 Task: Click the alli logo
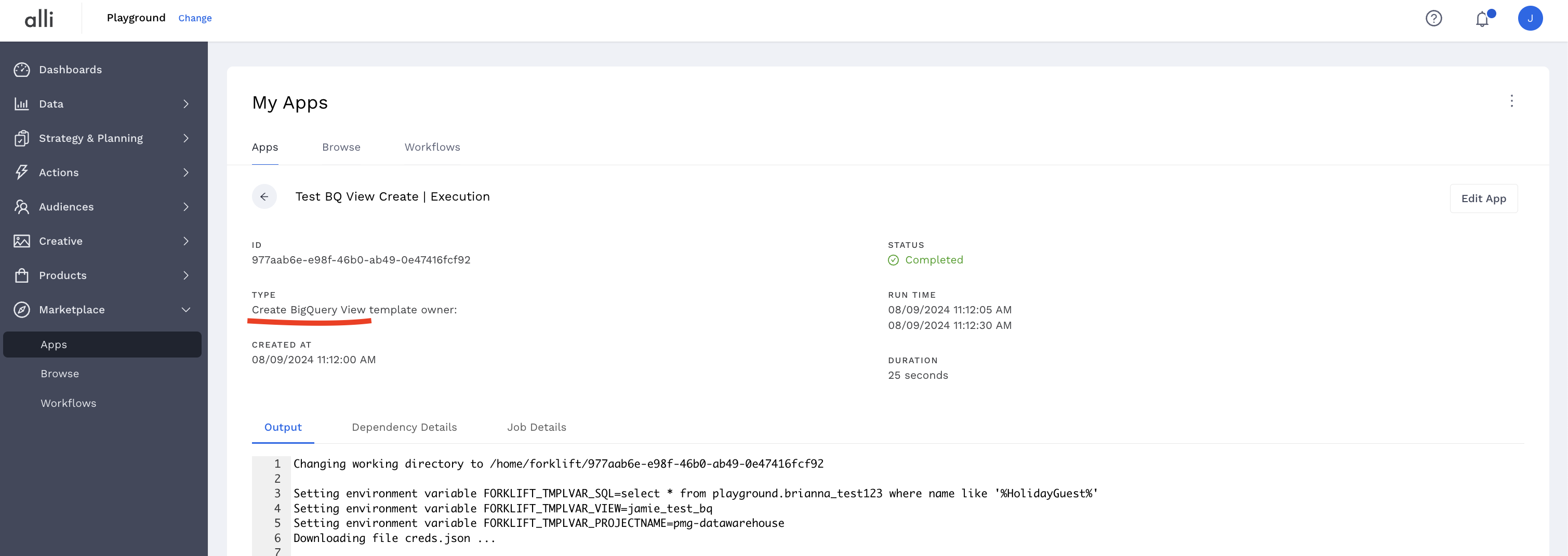(39, 18)
